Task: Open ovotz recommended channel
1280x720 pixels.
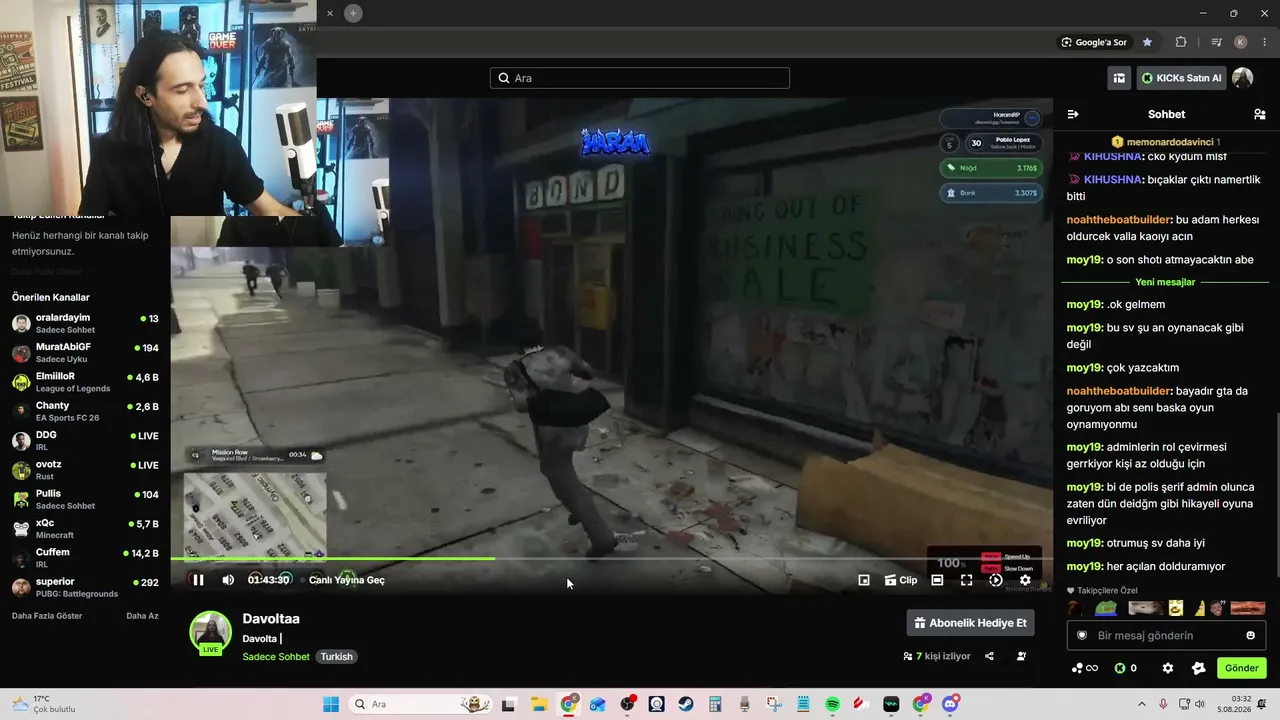Action: pos(85,470)
